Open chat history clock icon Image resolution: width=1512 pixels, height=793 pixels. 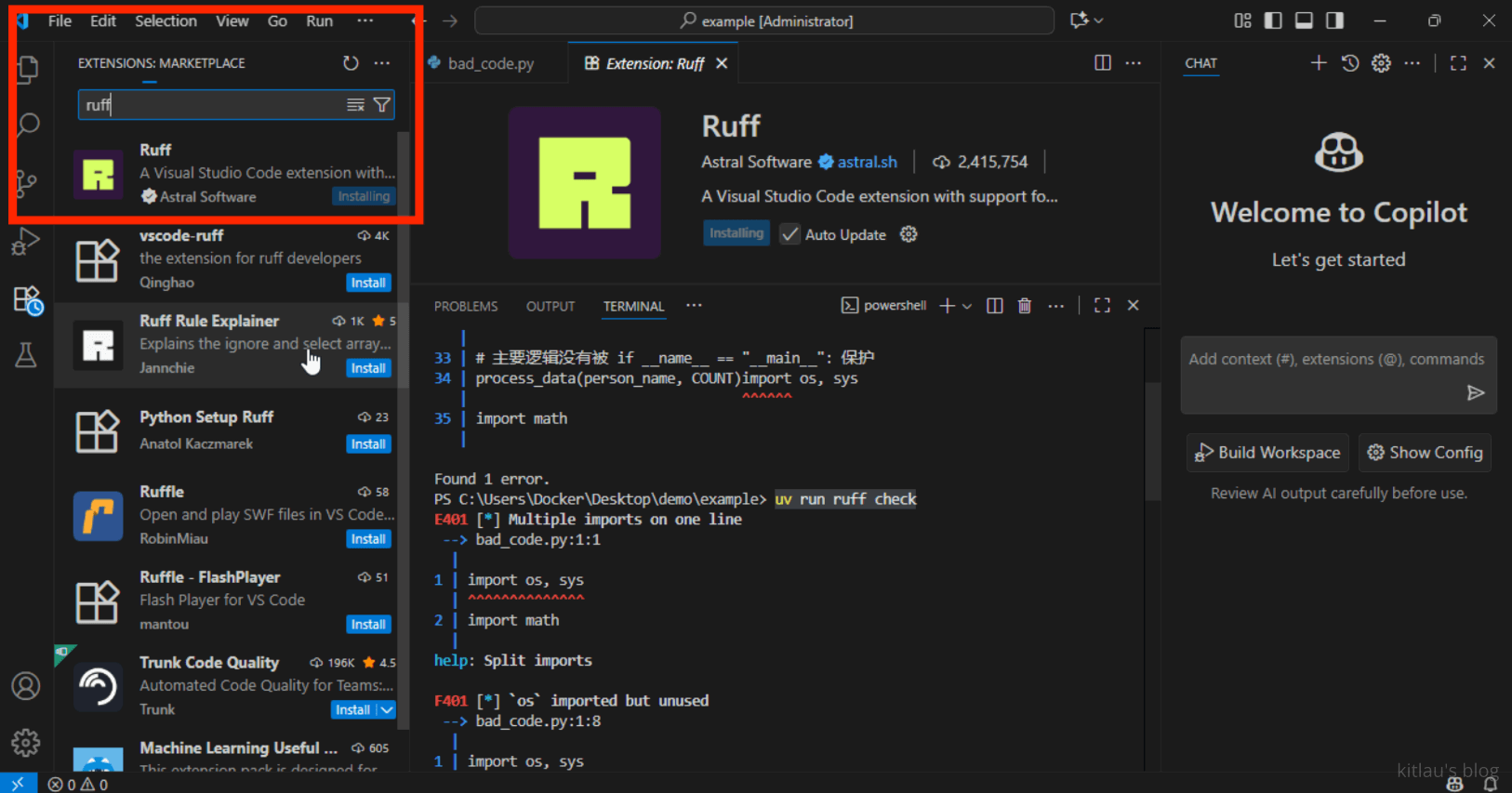coord(1350,63)
